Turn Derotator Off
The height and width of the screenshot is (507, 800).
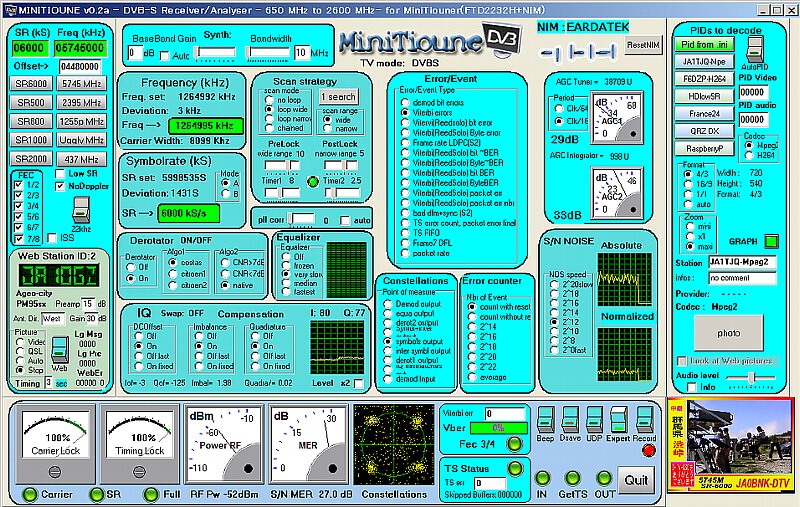pyautogui.click(x=131, y=267)
